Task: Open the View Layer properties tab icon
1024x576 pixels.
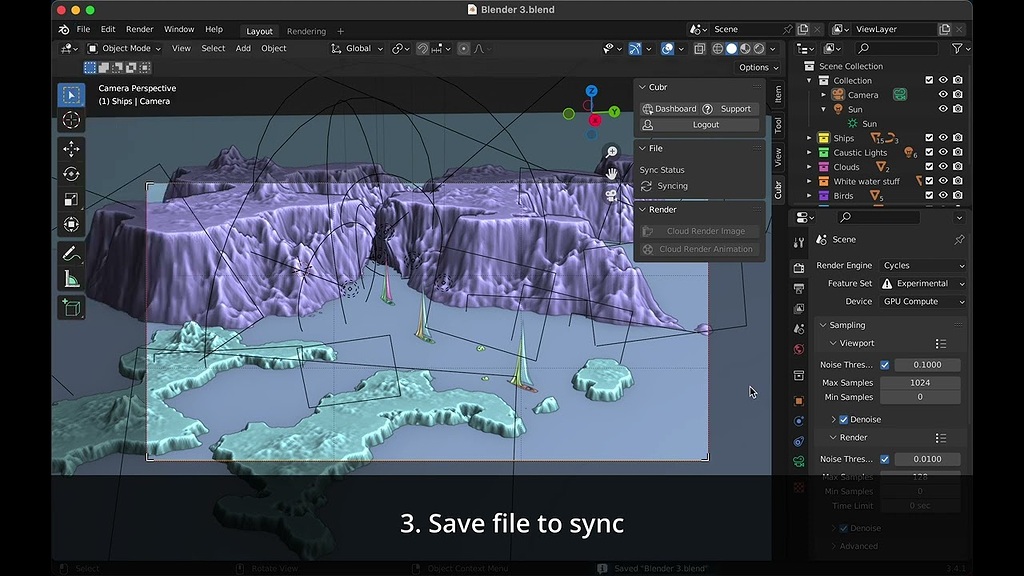Action: point(799,308)
